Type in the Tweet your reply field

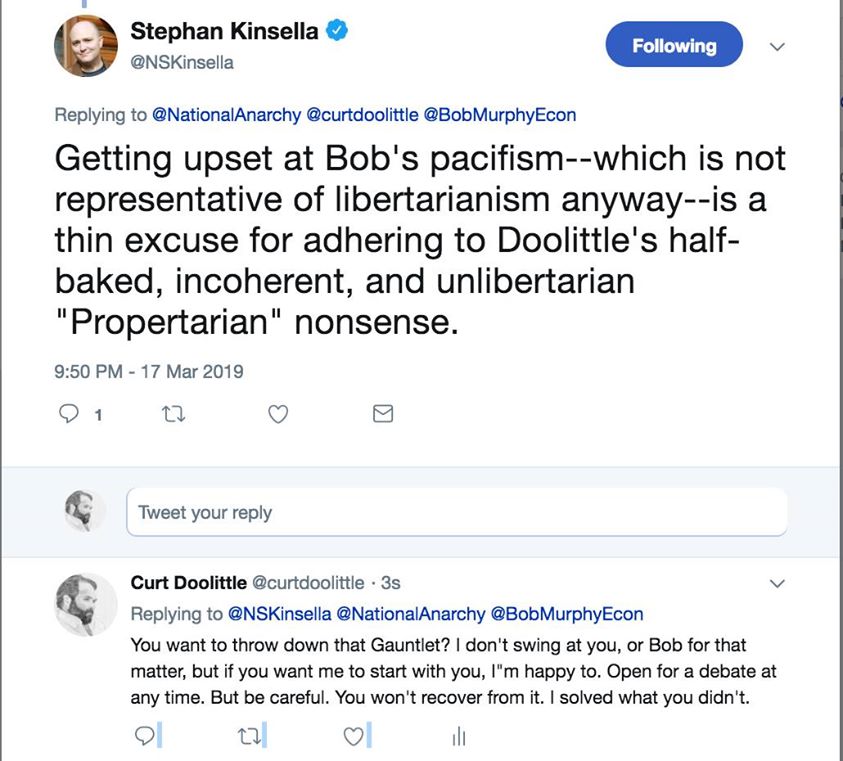point(456,513)
